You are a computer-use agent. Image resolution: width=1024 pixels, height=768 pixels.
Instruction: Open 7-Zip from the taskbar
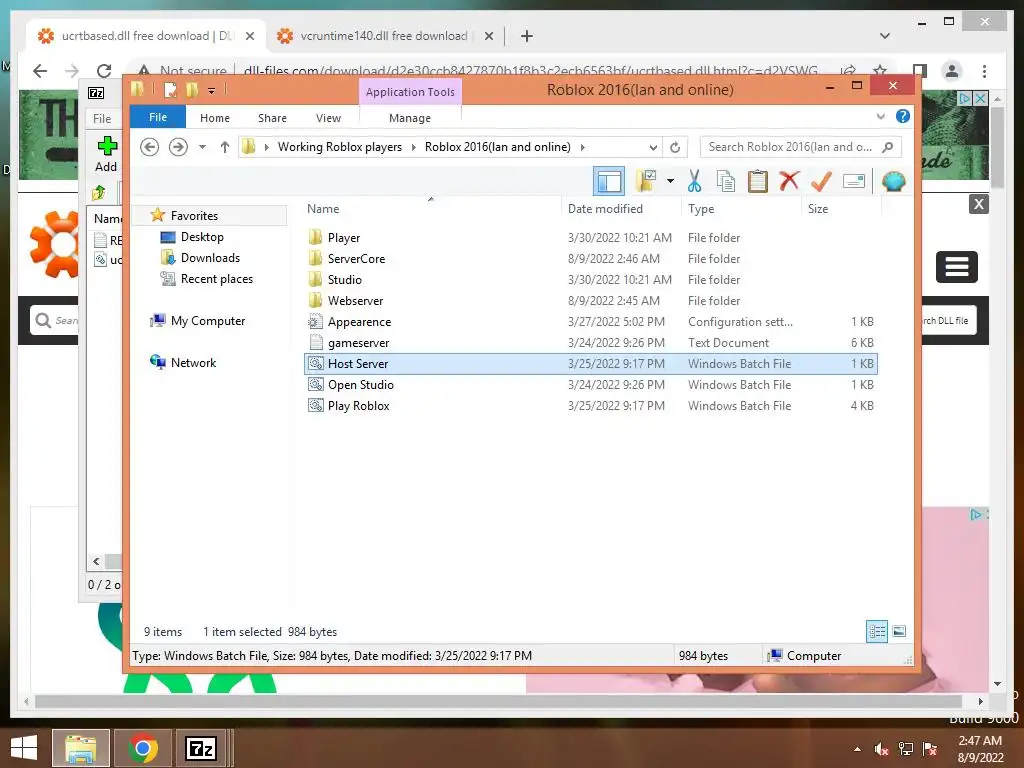(200, 748)
